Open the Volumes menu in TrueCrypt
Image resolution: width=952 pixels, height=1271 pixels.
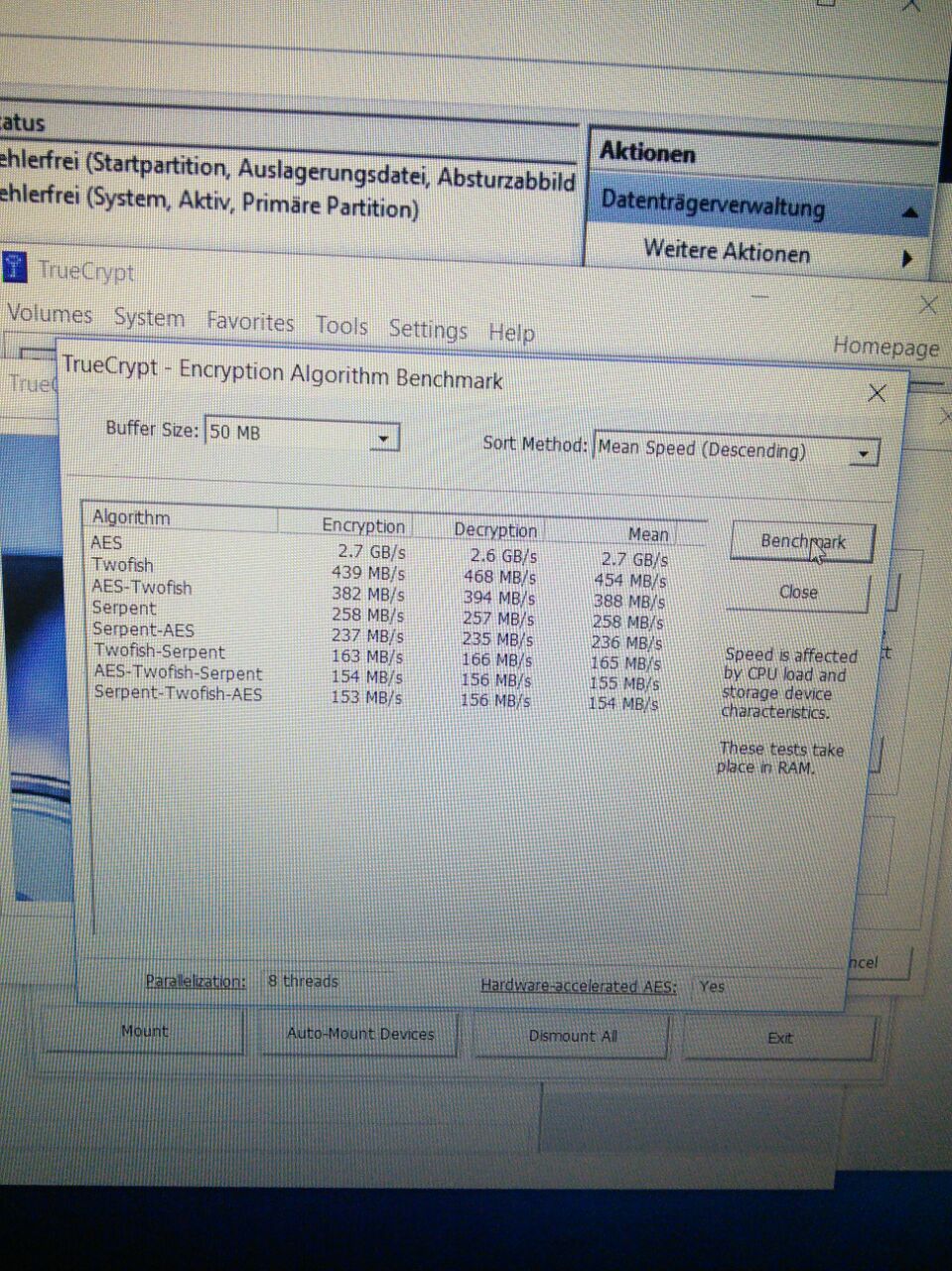pyautogui.click(x=50, y=315)
